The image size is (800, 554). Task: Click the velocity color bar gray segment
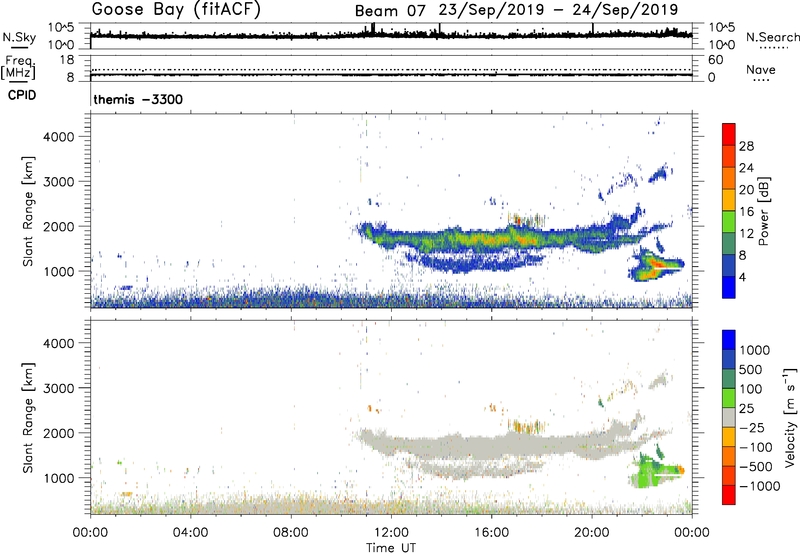point(729,417)
